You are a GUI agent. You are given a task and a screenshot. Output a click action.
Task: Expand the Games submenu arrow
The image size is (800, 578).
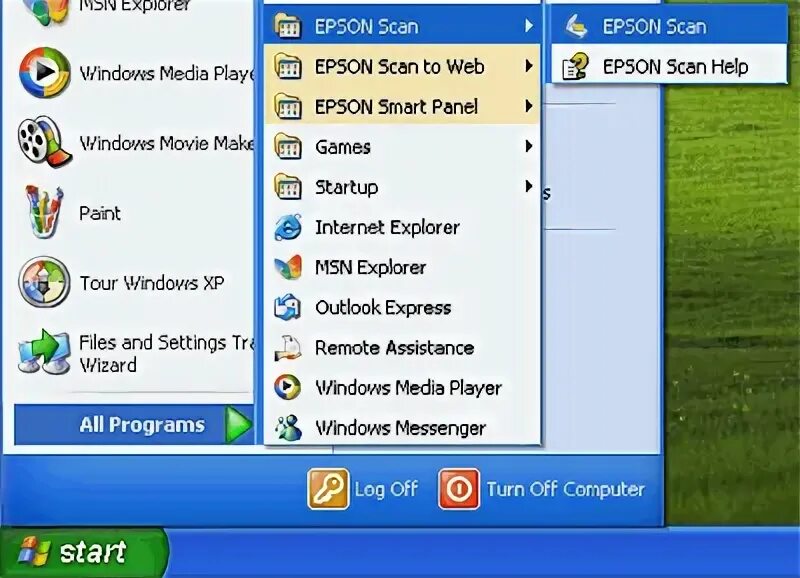(529, 146)
